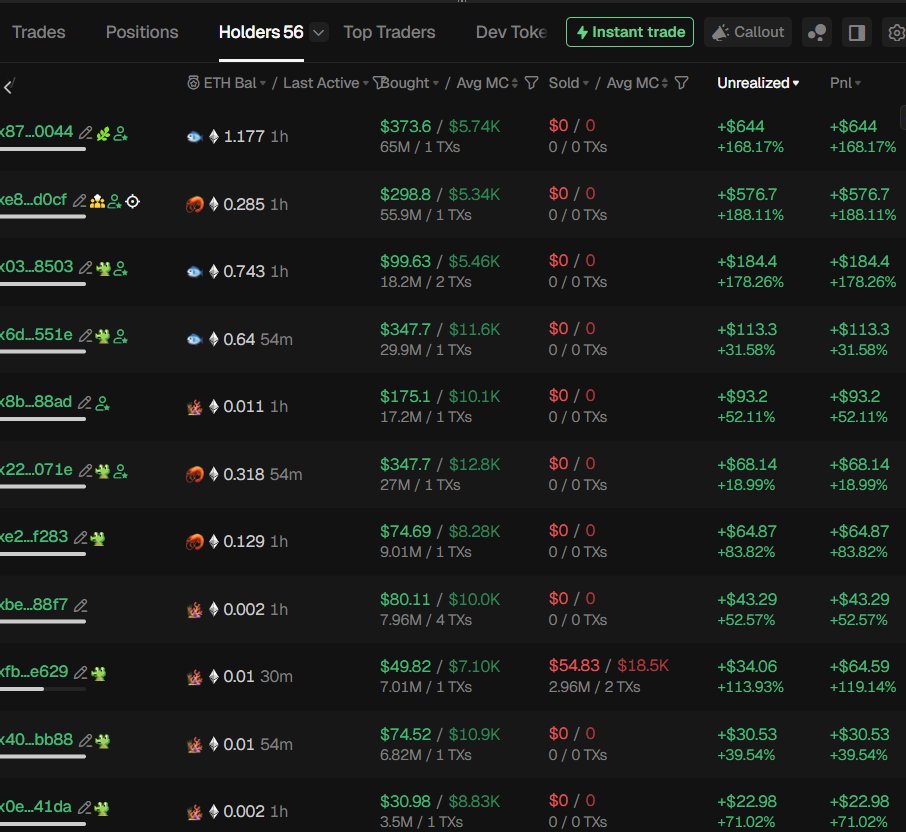Sort by ETH Bal column
The width and height of the screenshot is (906, 832).
click(x=235, y=83)
